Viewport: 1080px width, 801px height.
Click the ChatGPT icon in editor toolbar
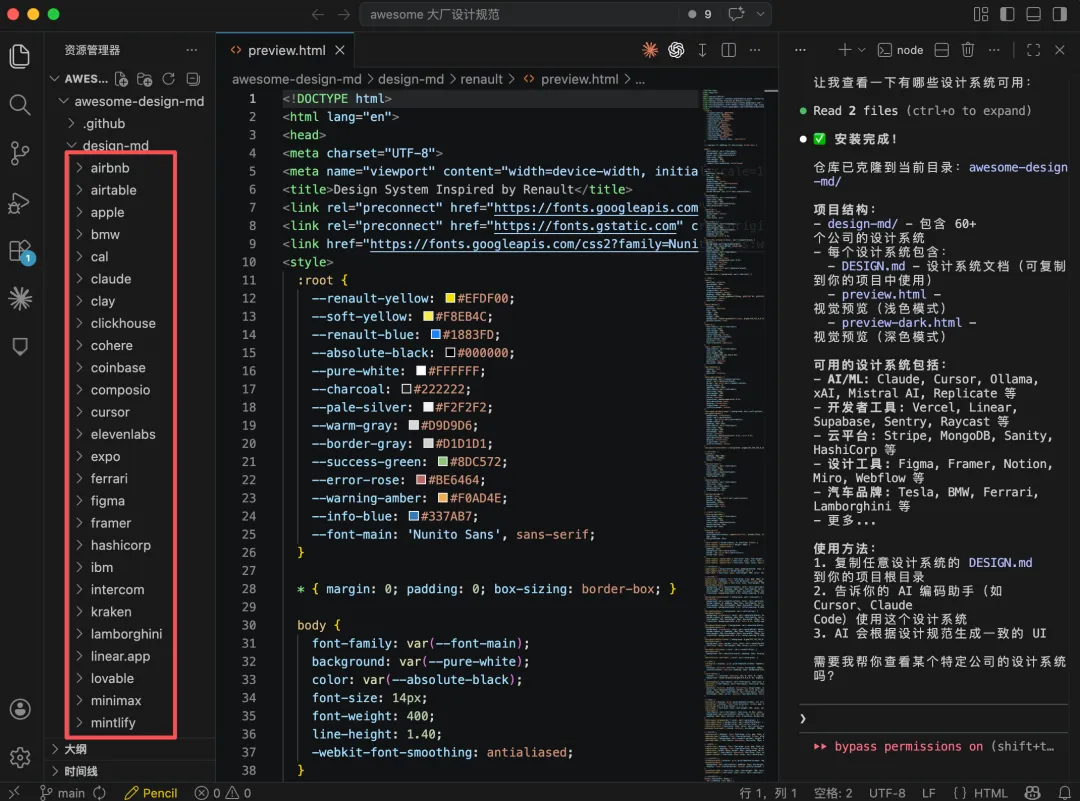[676, 50]
